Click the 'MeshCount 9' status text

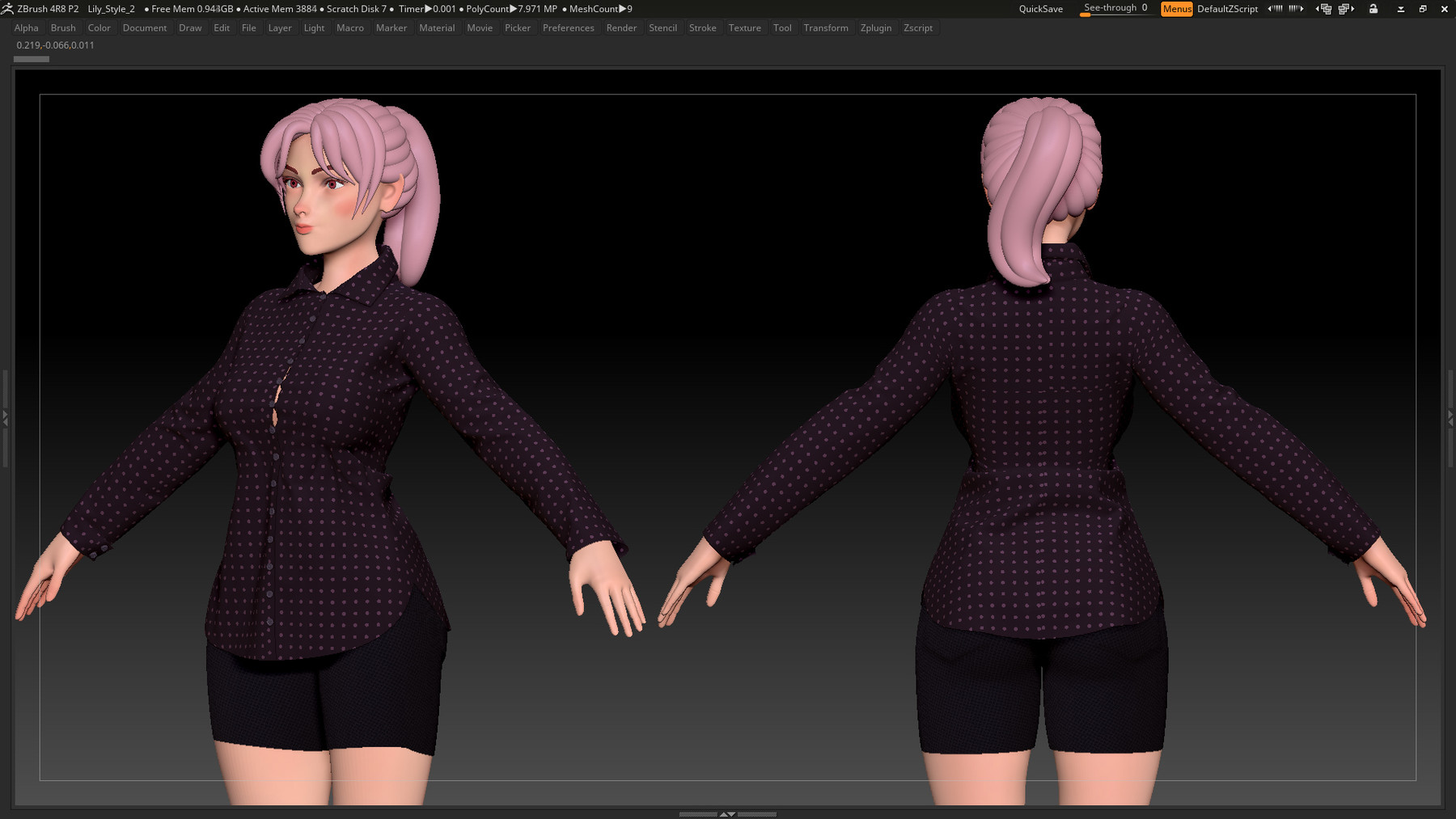pos(600,9)
